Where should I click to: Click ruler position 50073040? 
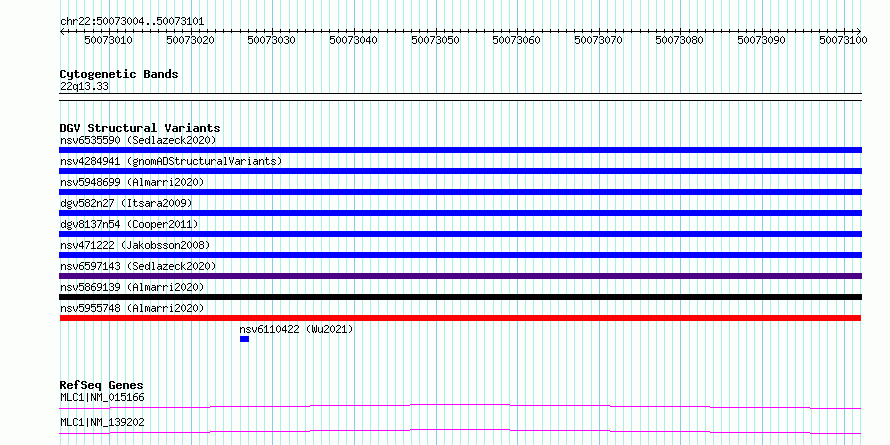354,40
